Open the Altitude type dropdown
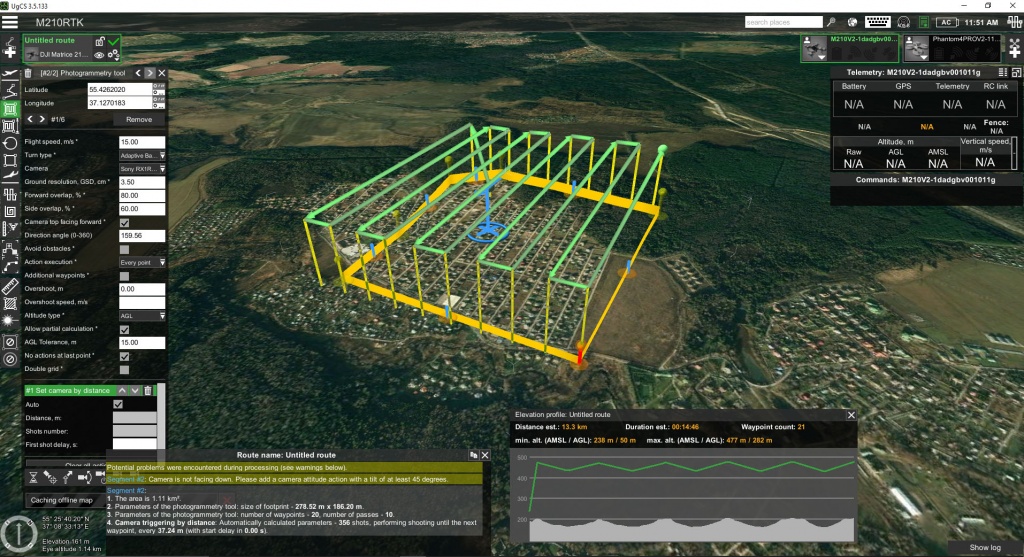Screen dimensions: 1024x557 (142, 315)
